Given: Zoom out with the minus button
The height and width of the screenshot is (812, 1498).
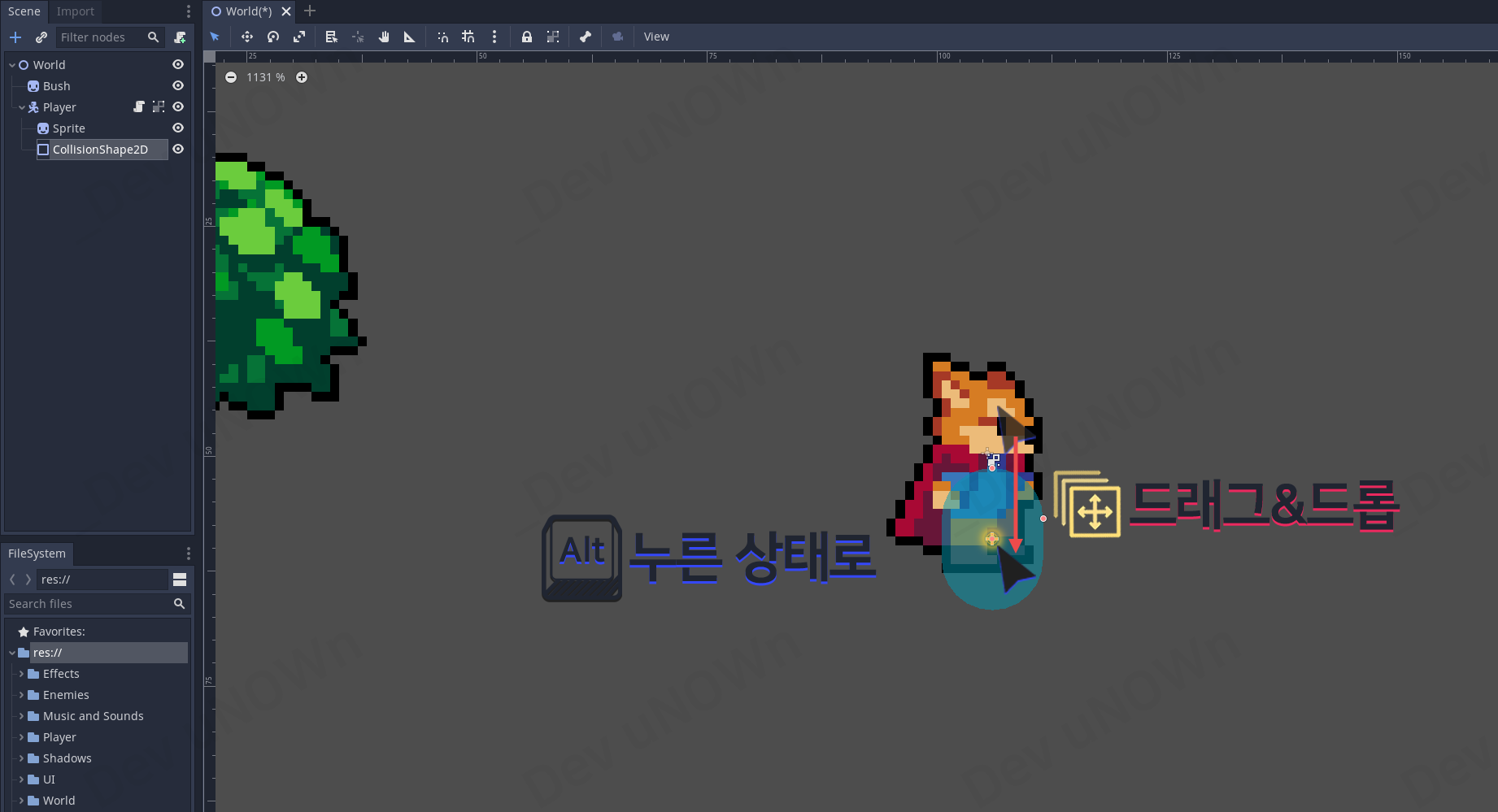Looking at the screenshot, I should click(x=231, y=77).
